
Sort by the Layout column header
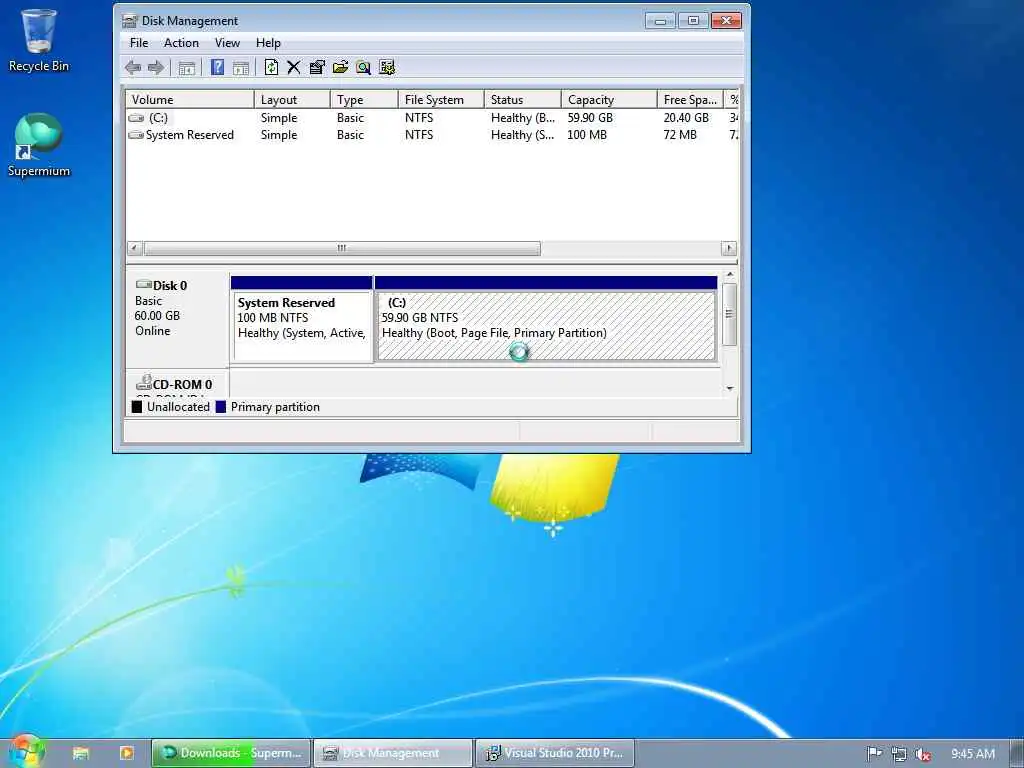point(292,99)
